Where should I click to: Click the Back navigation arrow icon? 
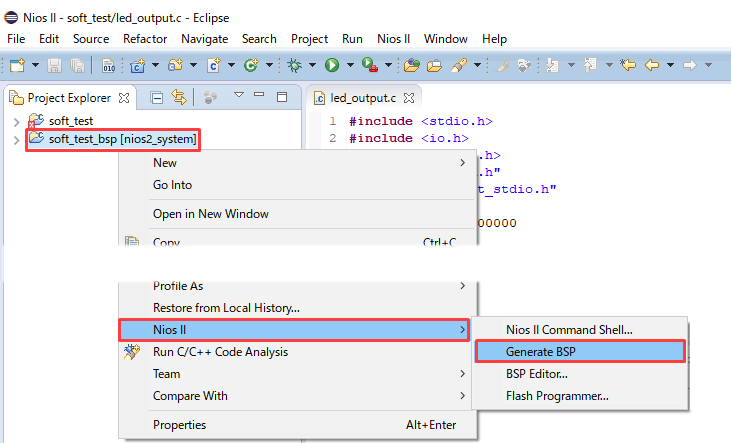pos(652,65)
